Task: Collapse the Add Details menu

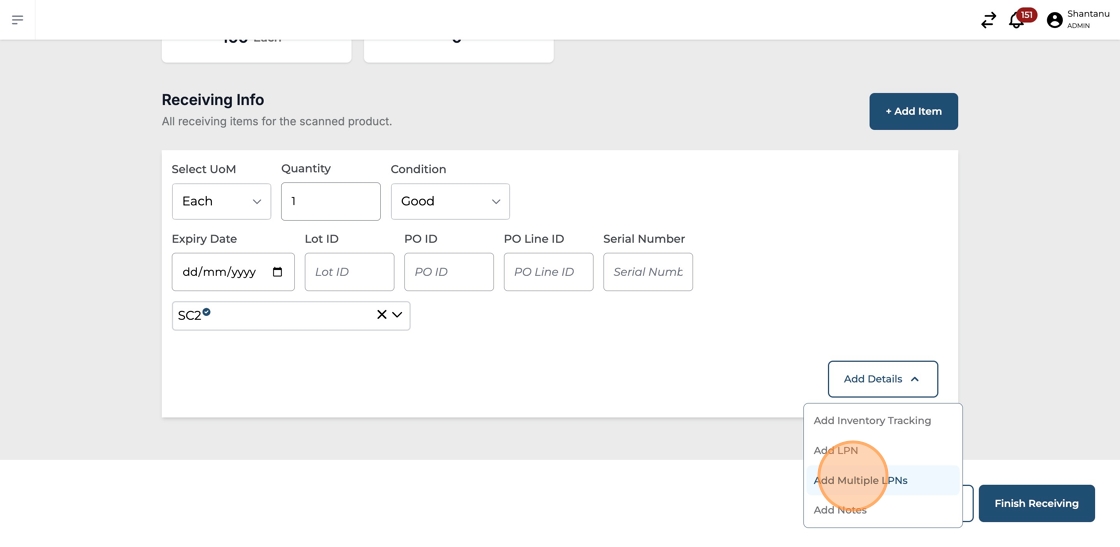Action: (882, 379)
